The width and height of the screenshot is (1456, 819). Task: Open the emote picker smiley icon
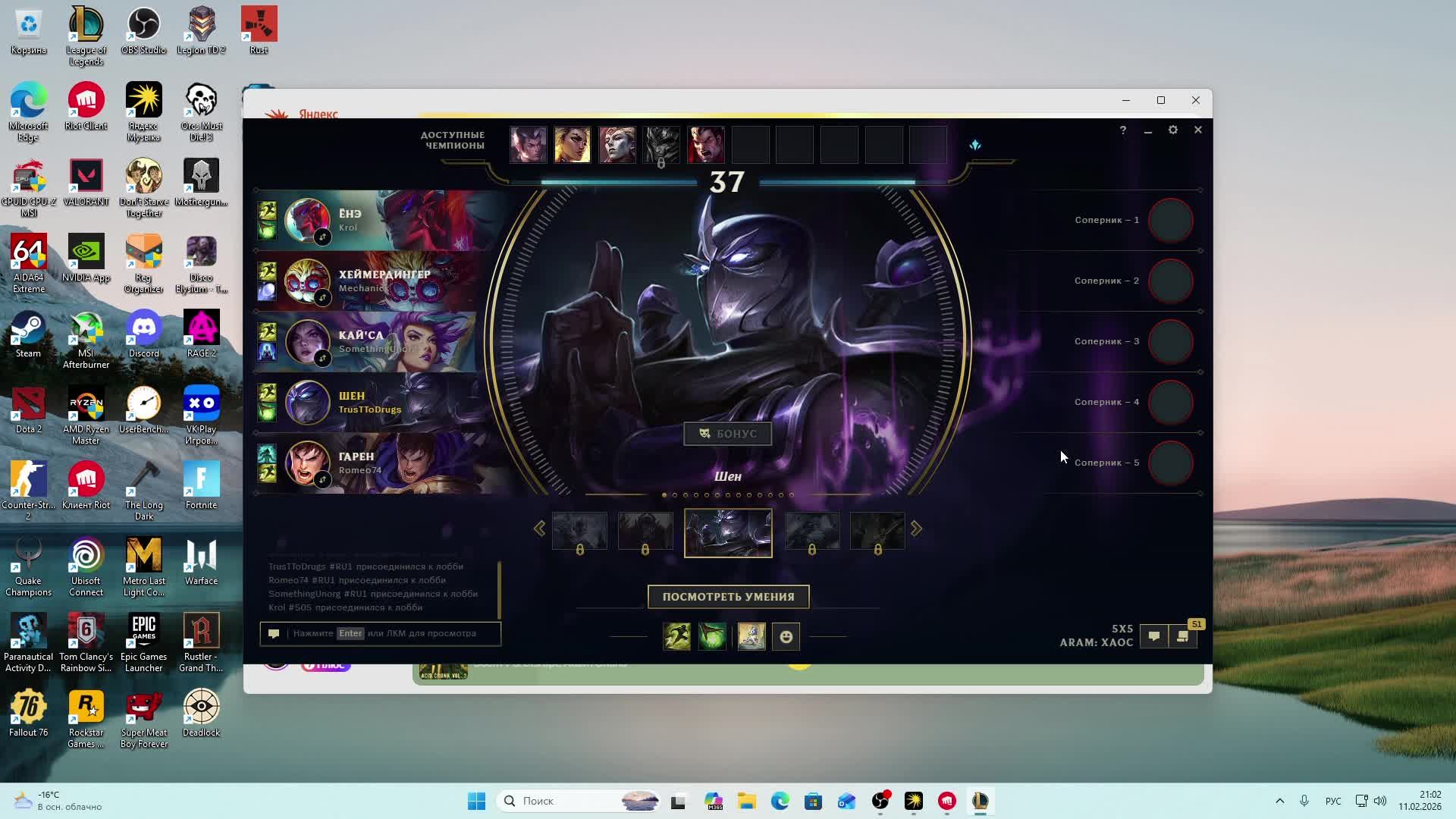(786, 637)
